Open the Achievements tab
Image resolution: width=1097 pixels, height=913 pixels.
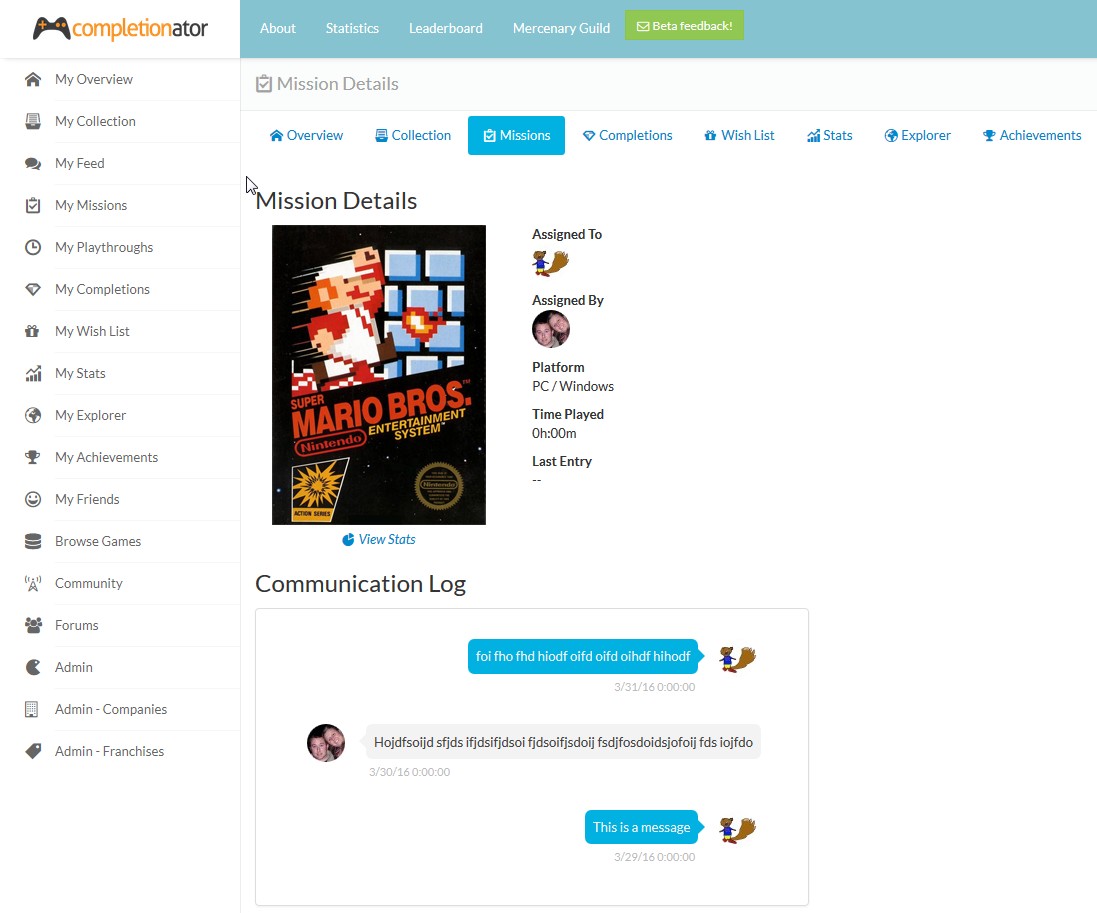pos(1032,135)
